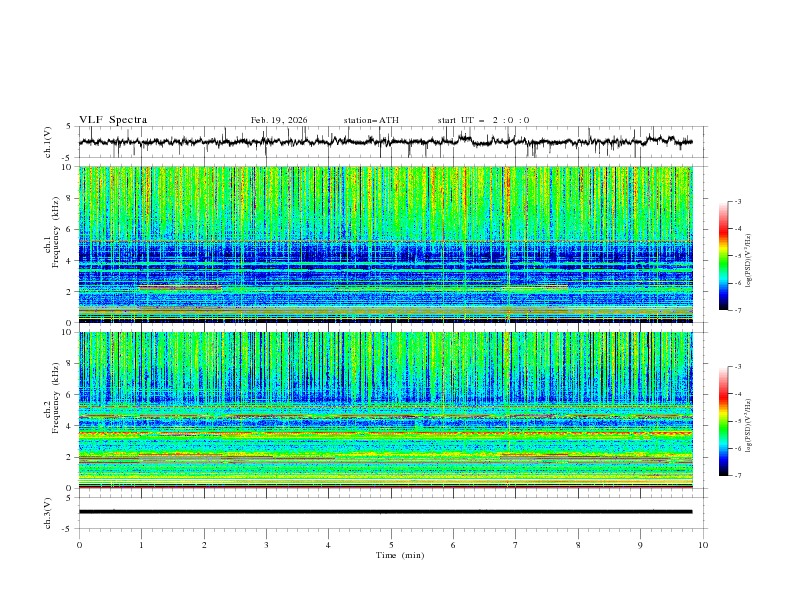Click inside the ch.1 spectrogram panel
Screen dimensions: 792x612
pyautogui.click(x=386, y=244)
